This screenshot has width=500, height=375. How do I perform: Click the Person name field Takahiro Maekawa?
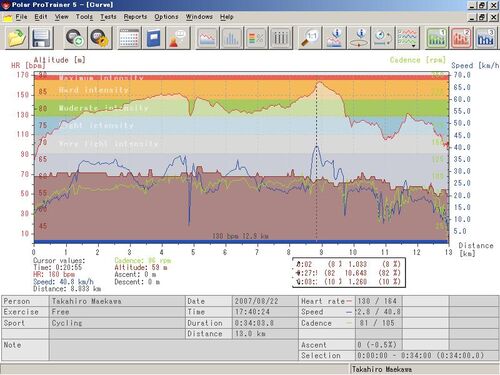117,301
